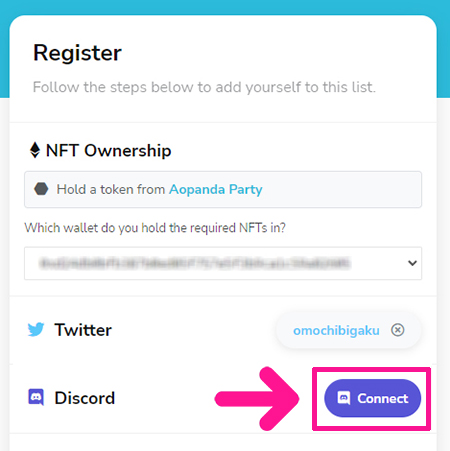Click the pink arrow pointing to Connect
Image resolution: width=450 pixels, height=451 pixels.
pos(257,398)
